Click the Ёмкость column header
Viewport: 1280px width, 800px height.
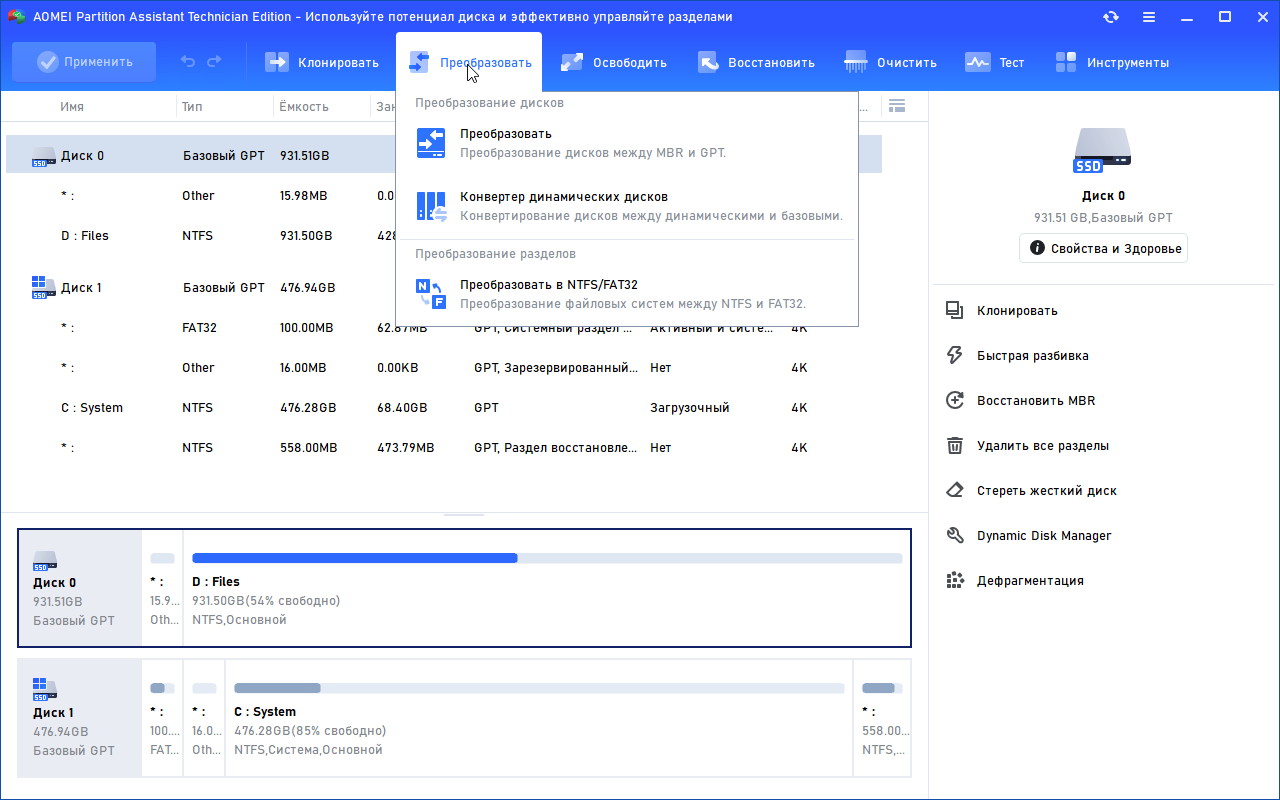click(x=304, y=106)
